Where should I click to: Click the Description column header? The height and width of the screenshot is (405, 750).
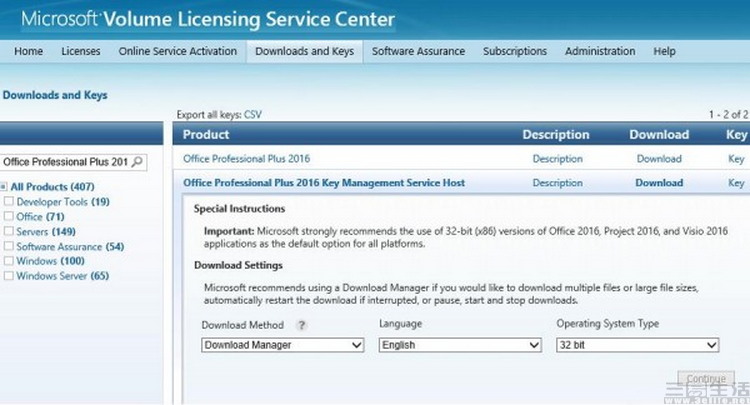(x=556, y=135)
